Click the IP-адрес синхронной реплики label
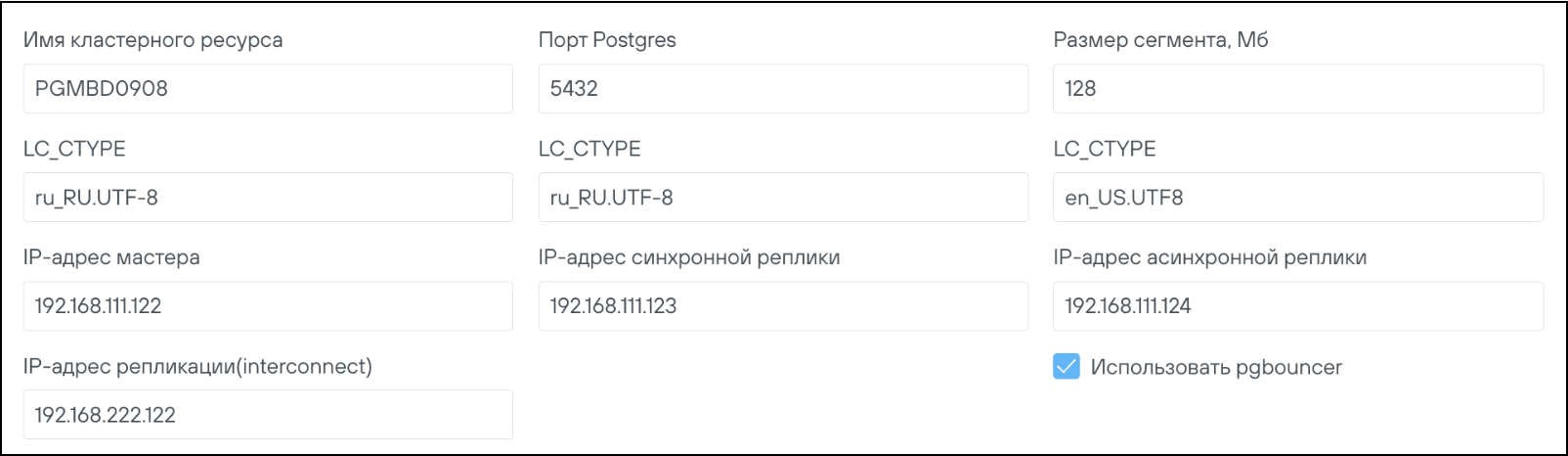Screen dimensions: 1568x456 pos(689,257)
